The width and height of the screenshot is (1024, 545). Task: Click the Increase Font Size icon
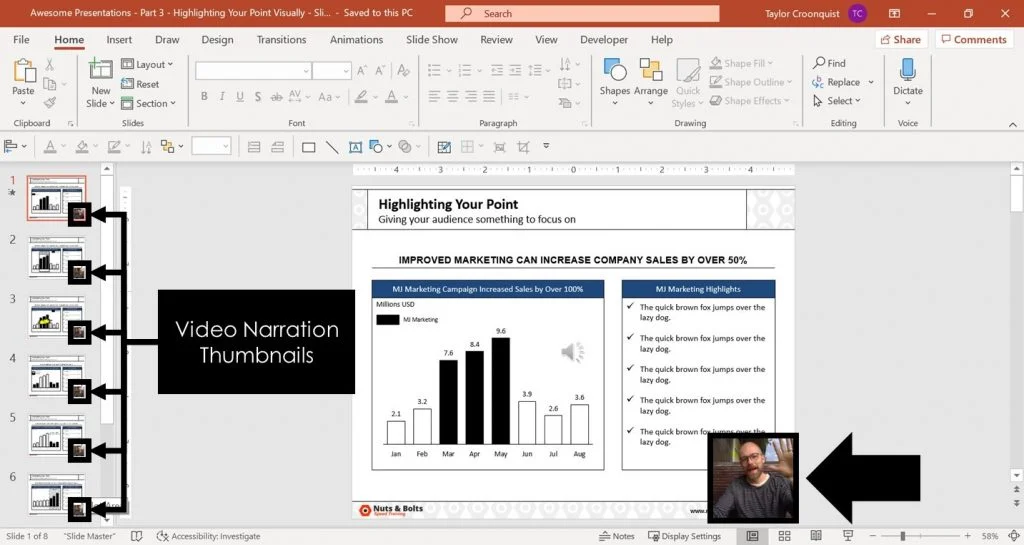click(362, 70)
